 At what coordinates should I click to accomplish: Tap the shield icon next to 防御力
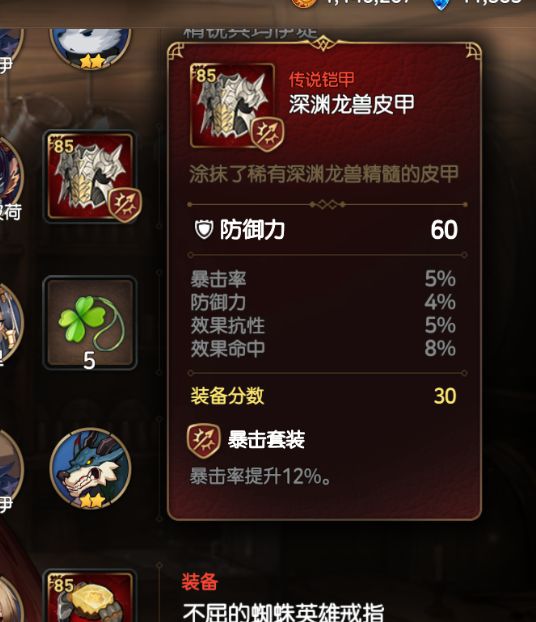click(x=204, y=229)
